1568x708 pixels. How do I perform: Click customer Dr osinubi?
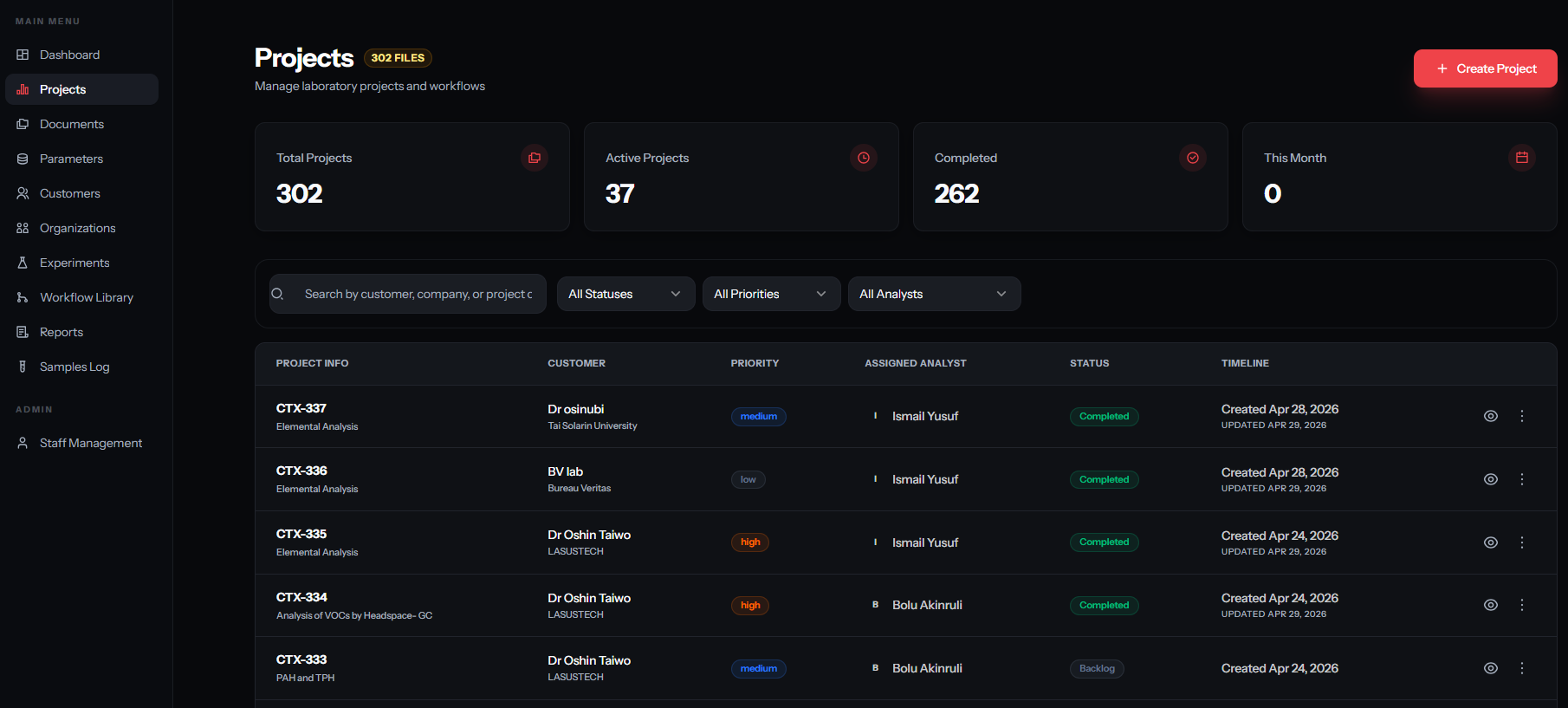pyautogui.click(x=575, y=409)
